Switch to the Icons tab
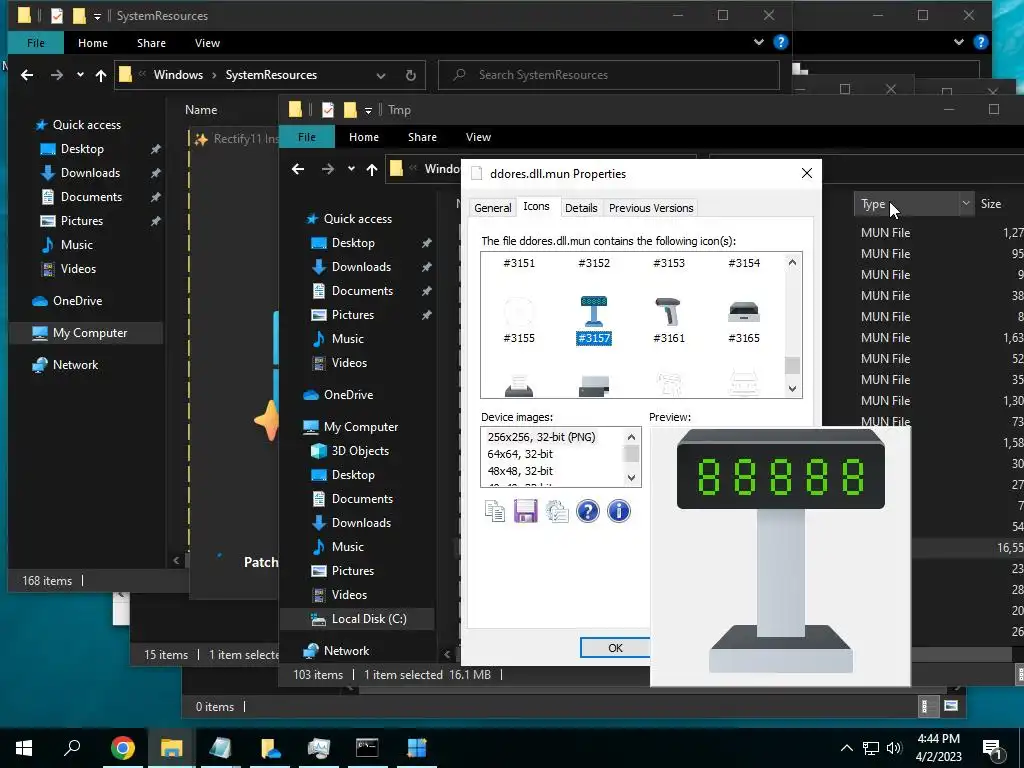This screenshot has height=768, width=1024. coord(536,206)
